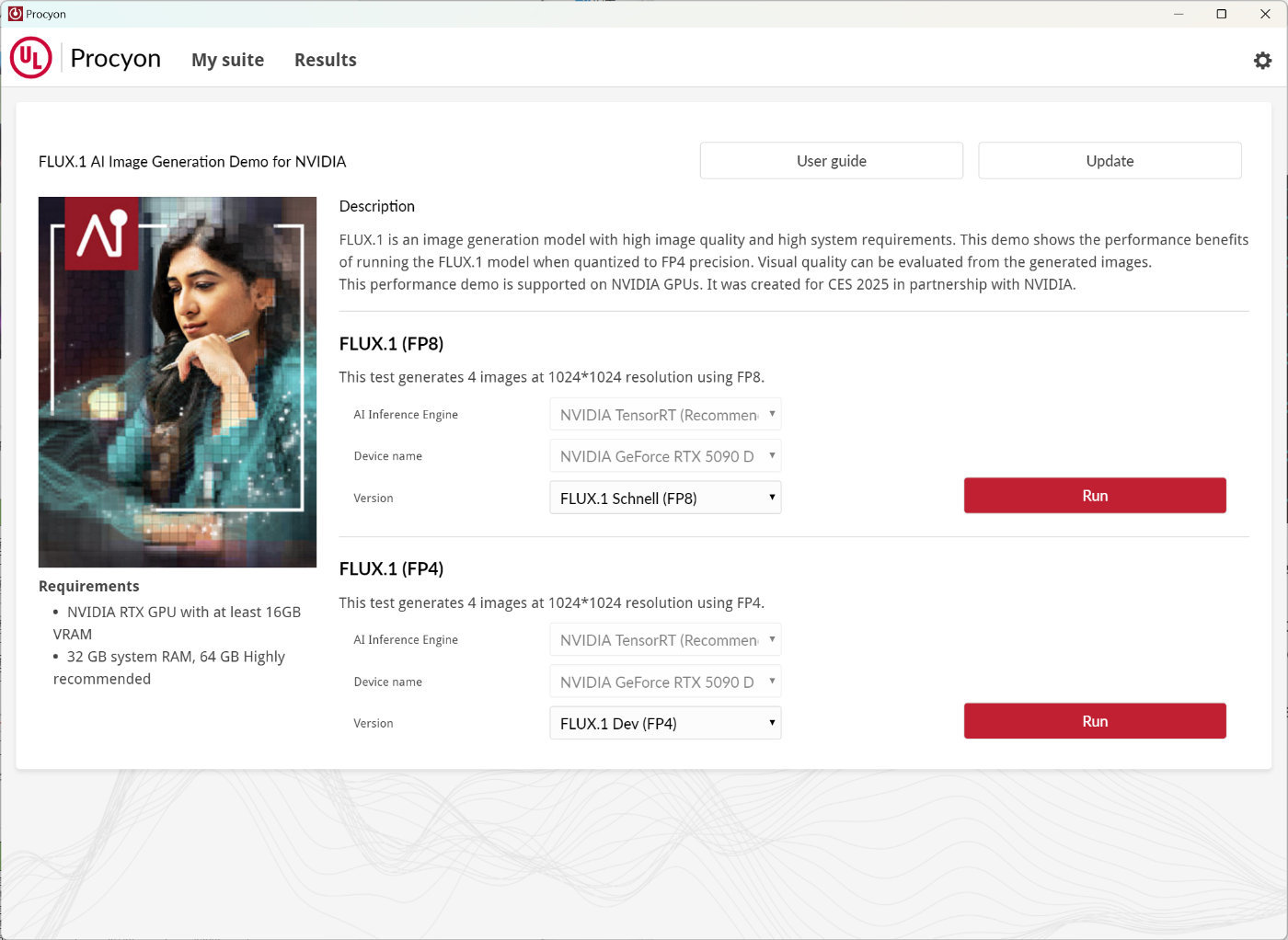Maximize the Procyon window
The image size is (1288, 940).
tap(1222, 14)
